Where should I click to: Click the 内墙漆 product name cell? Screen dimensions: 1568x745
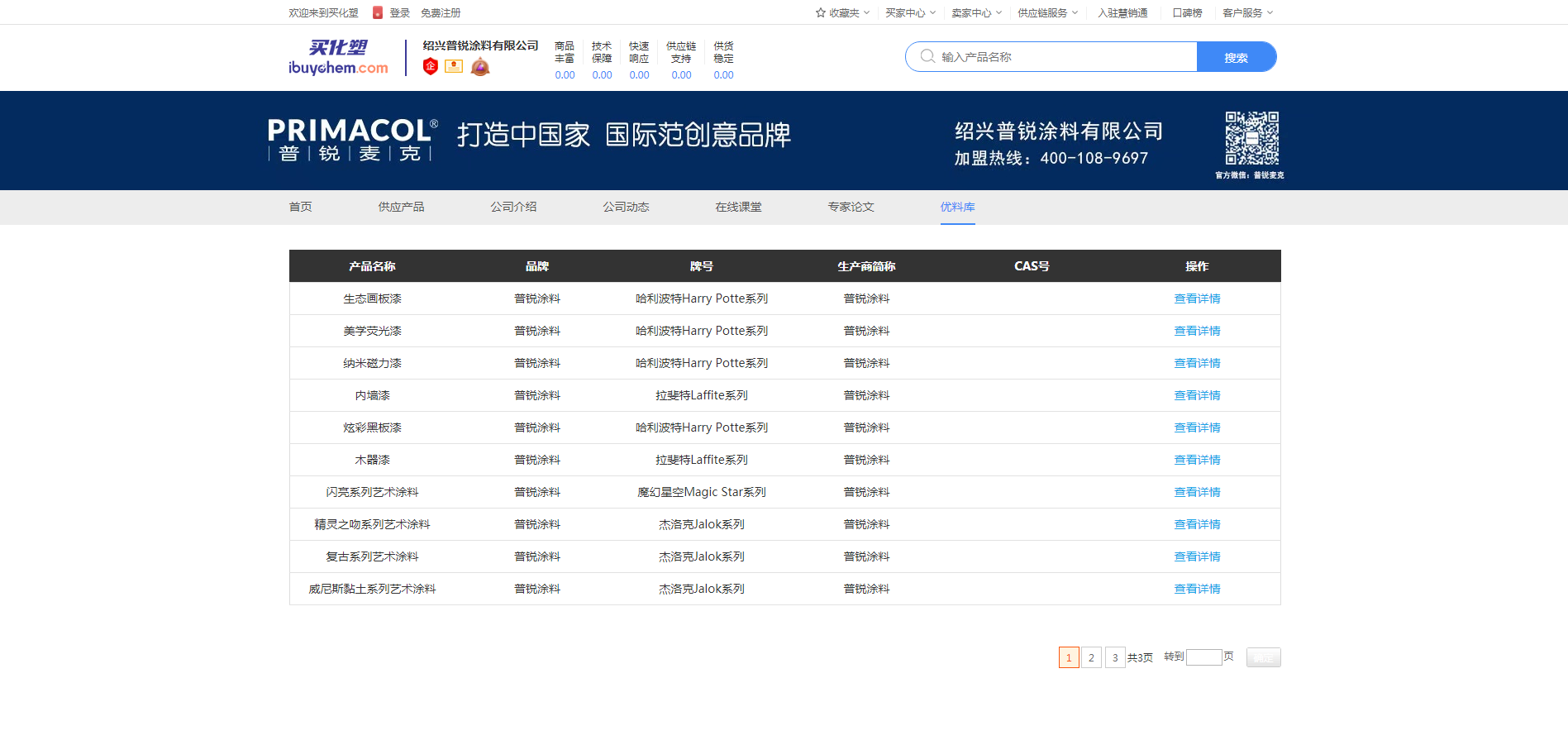tap(372, 395)
